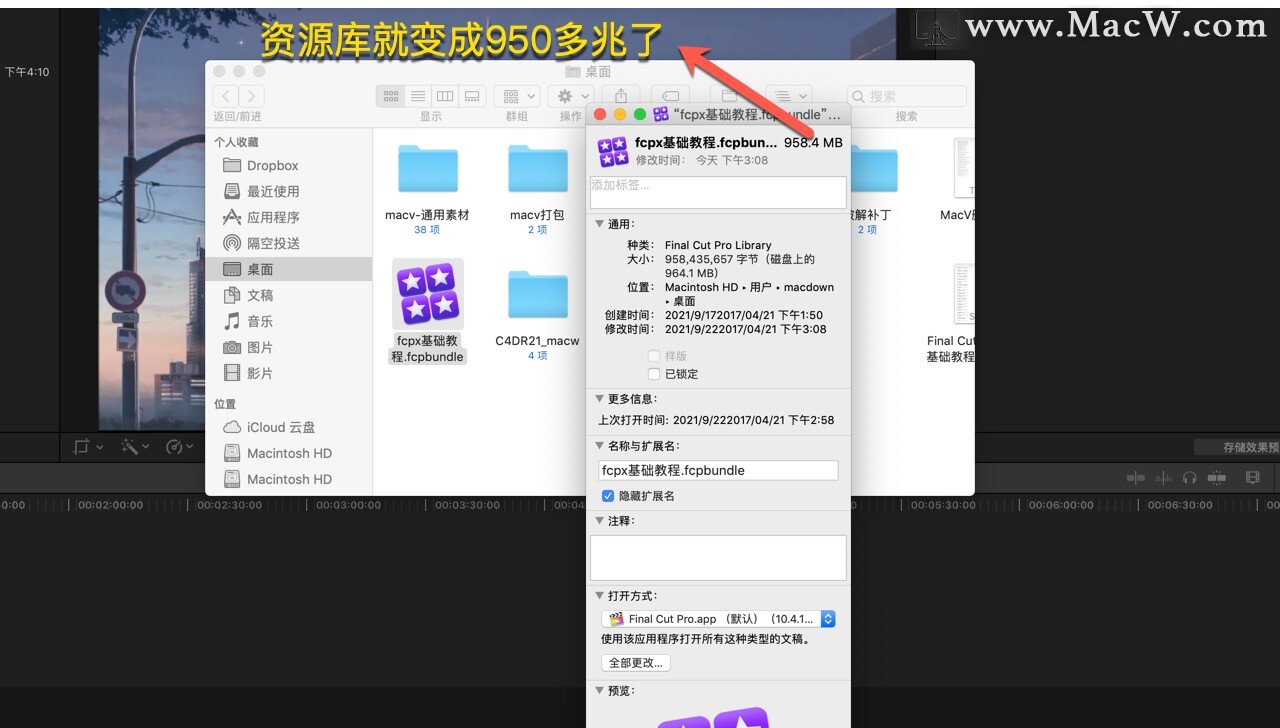The image size is (1280, 728).
Task: Switch Finder to column view
Action: [x=445, y=96]
